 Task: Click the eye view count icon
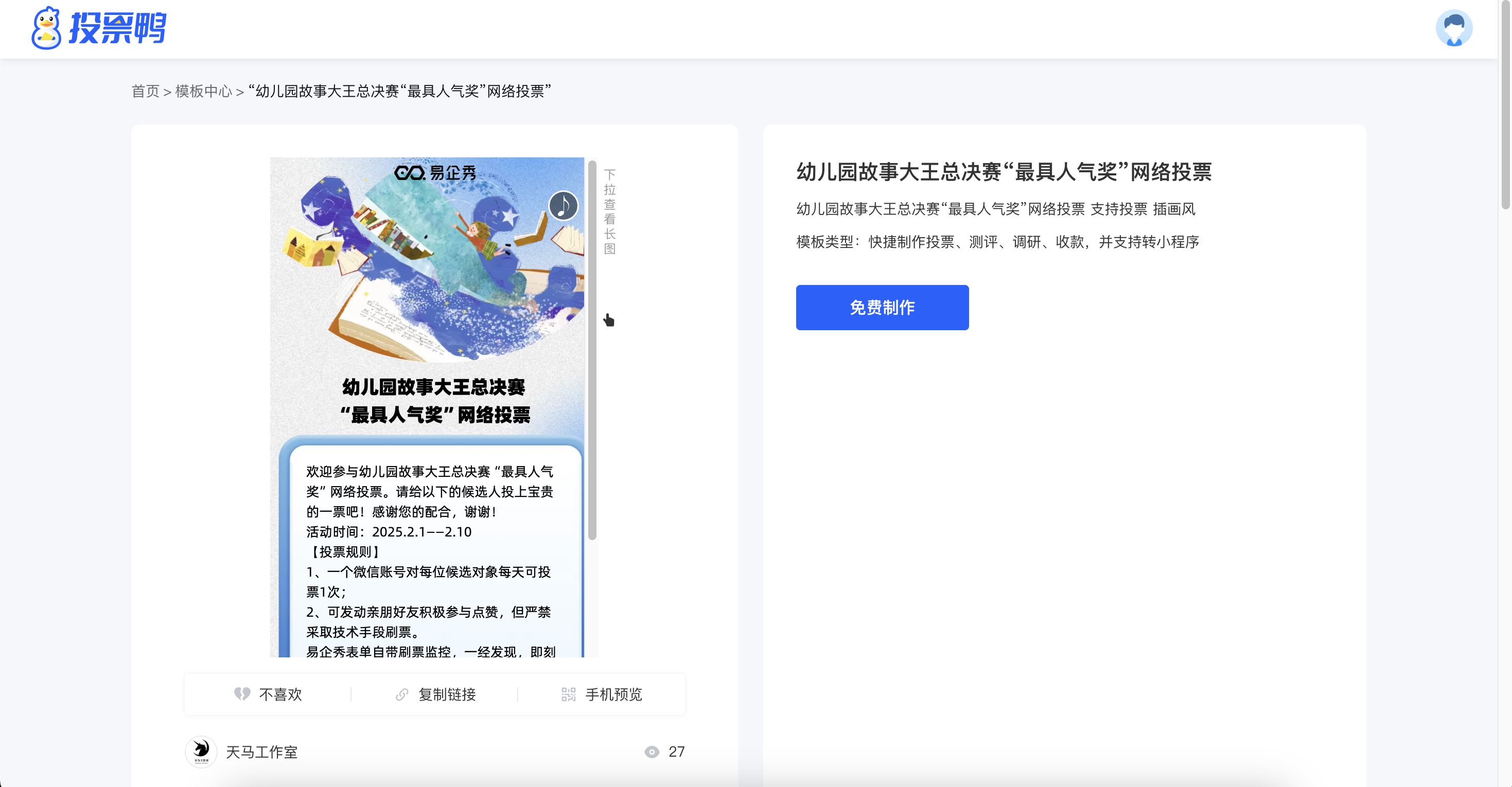click(x=652, y=752)
